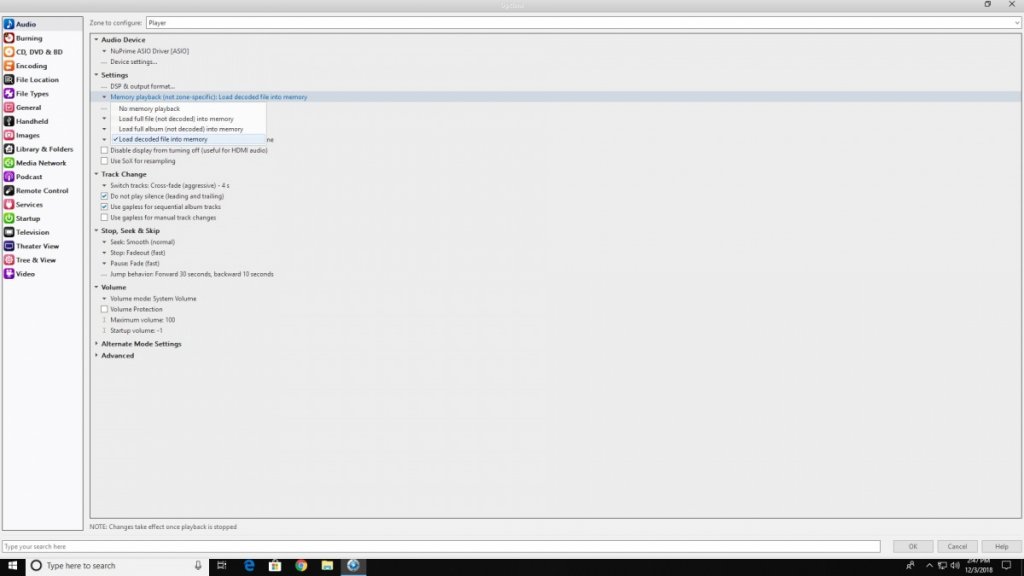This screenshot has height=576, width=1024.
Task: Open the File Location category icon
Action: click(9, 80)
